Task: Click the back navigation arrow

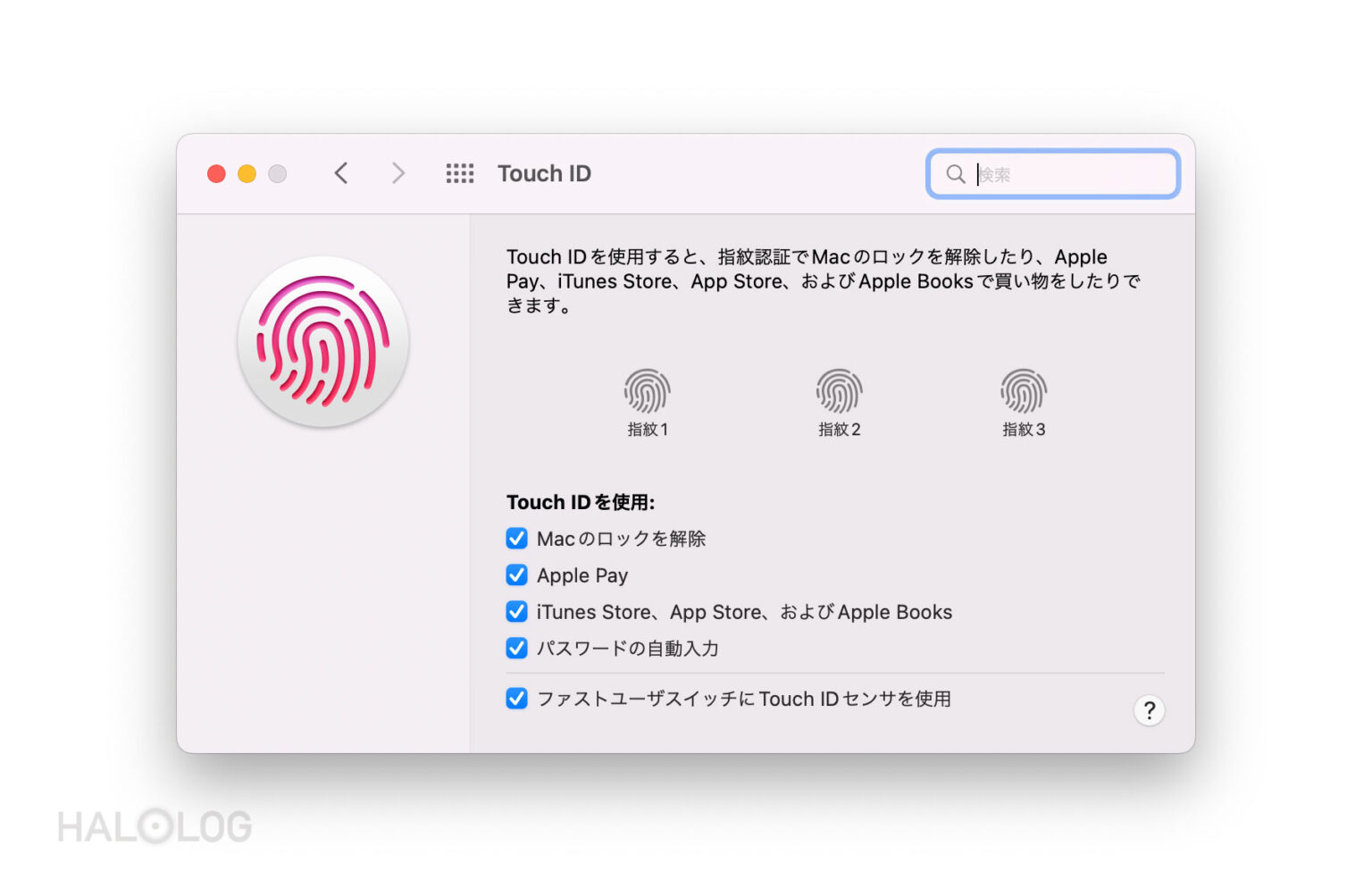Action: (340, 173)
